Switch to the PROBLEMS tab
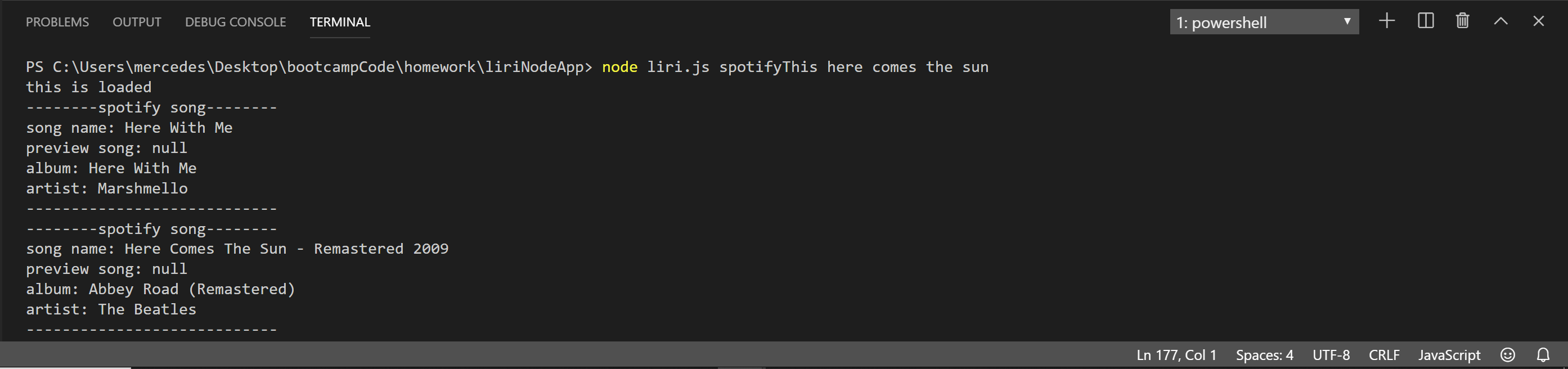The width and height of the screenshot is (1568, 369). click(57, 22)
